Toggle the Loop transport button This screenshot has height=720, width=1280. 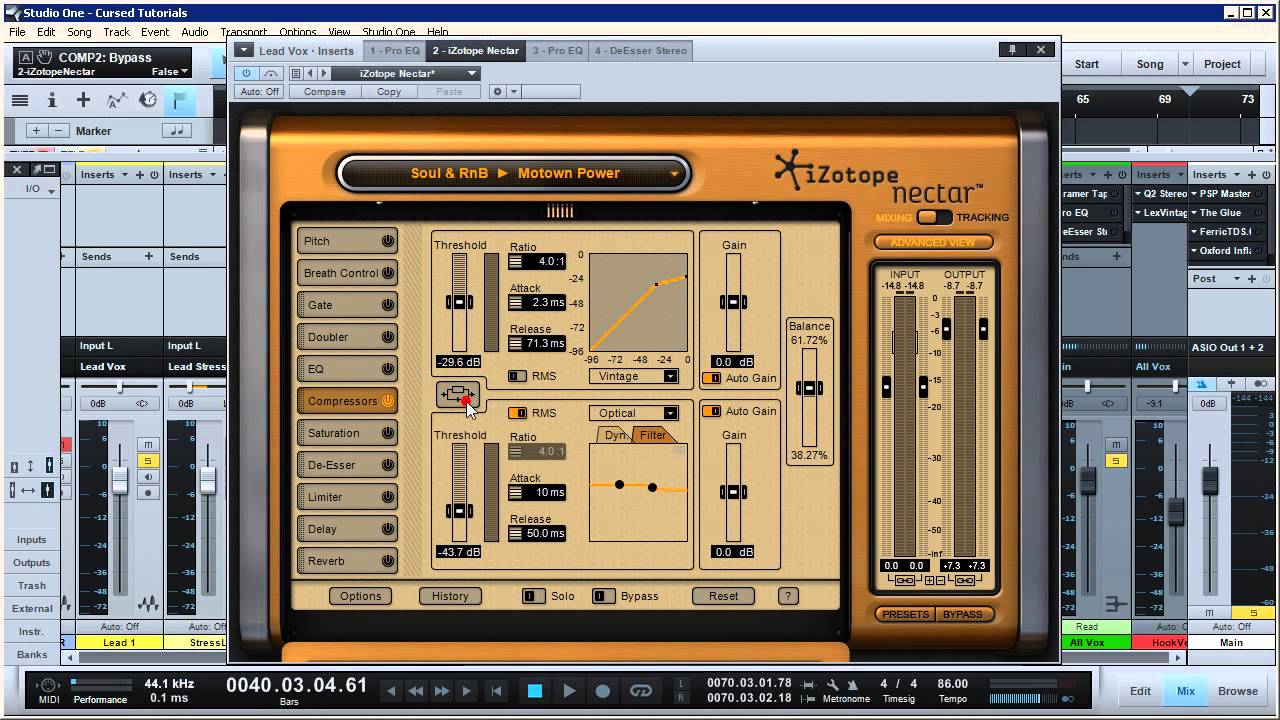(641, 691)
